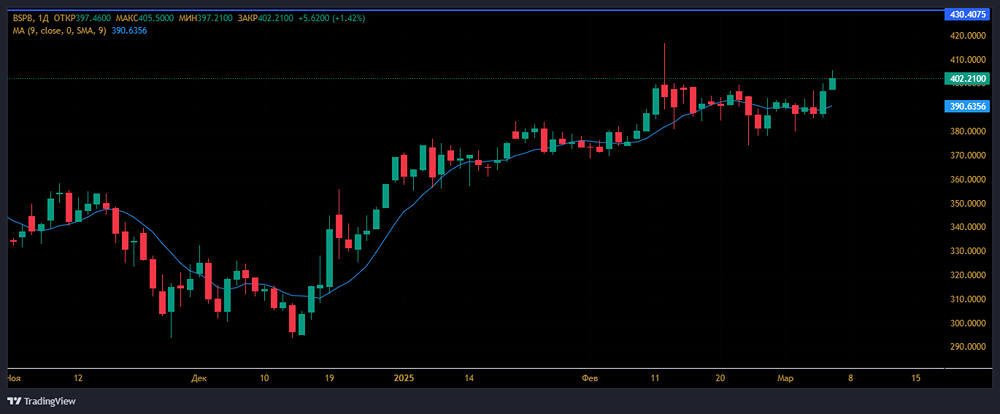Click the MA value 390.6356 in legend
The image size is (1000, 414).
tap(128, 31)
